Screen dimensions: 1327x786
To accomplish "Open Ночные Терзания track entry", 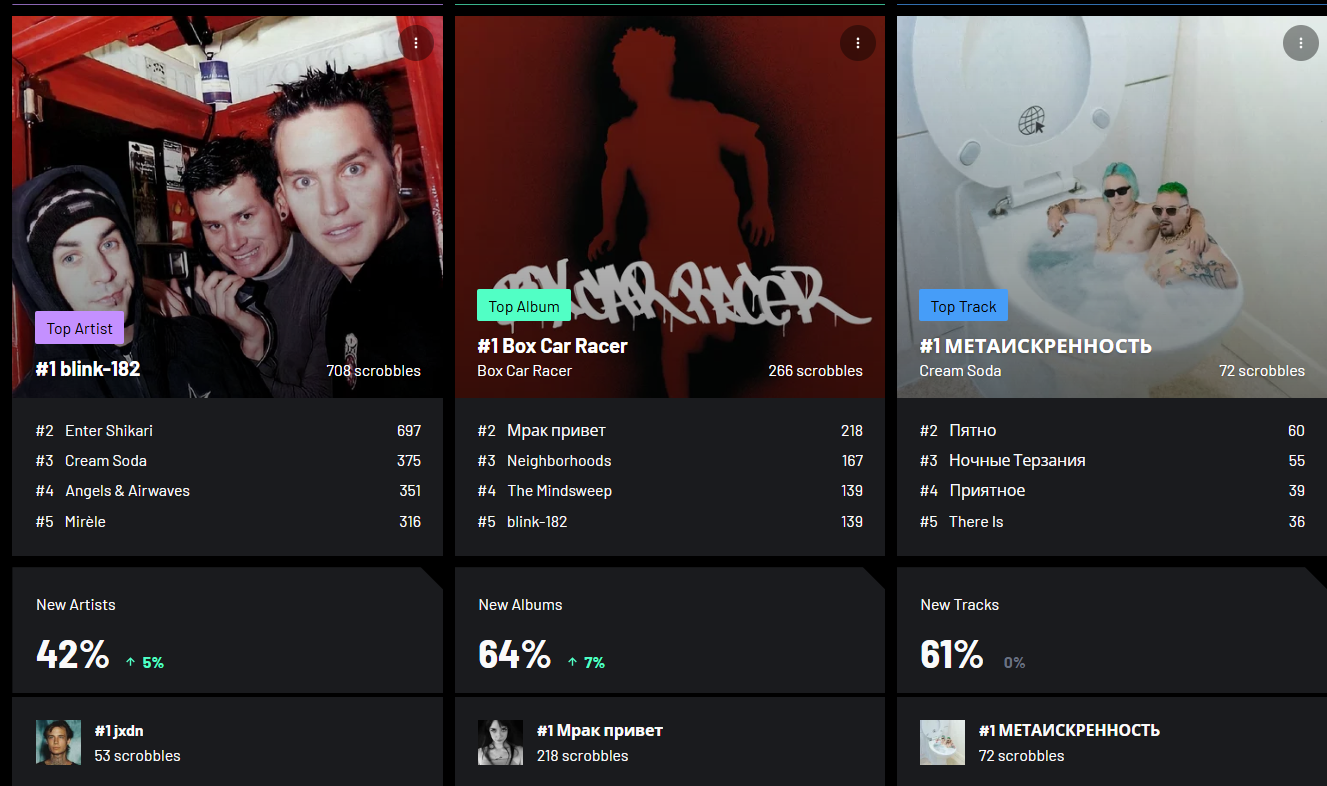I will click(x=1017, y=461).
